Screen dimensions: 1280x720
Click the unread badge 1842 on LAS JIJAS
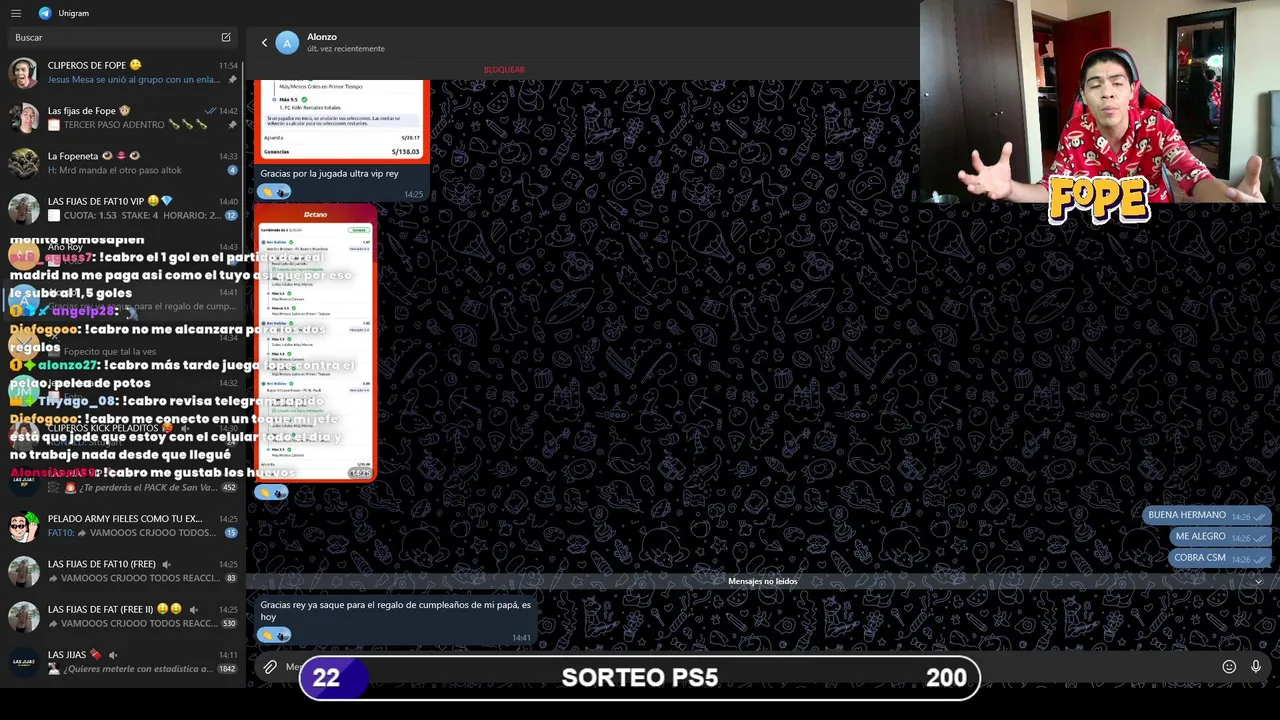[227, 668]
